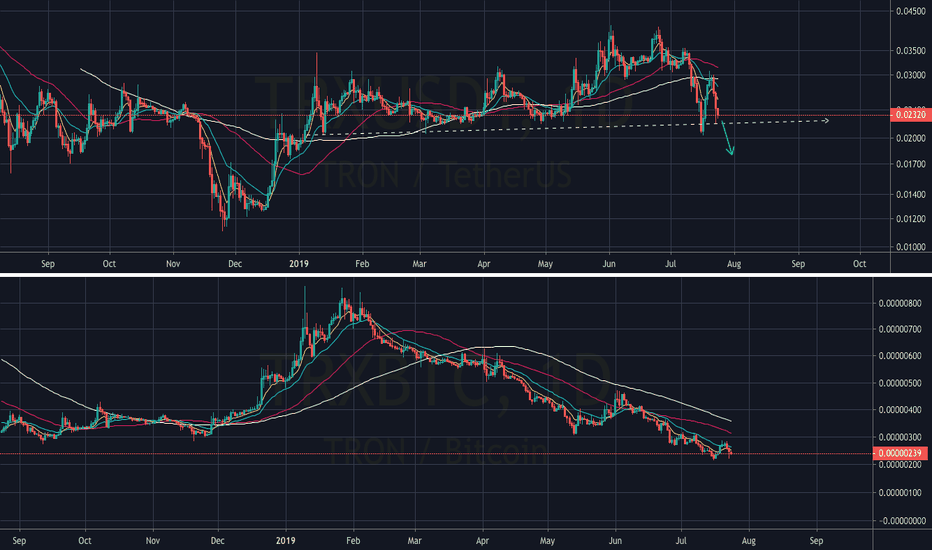Click the 0.00000300 price axis label
The width and height of the screenshot is (932, 550).
[900, 437]
